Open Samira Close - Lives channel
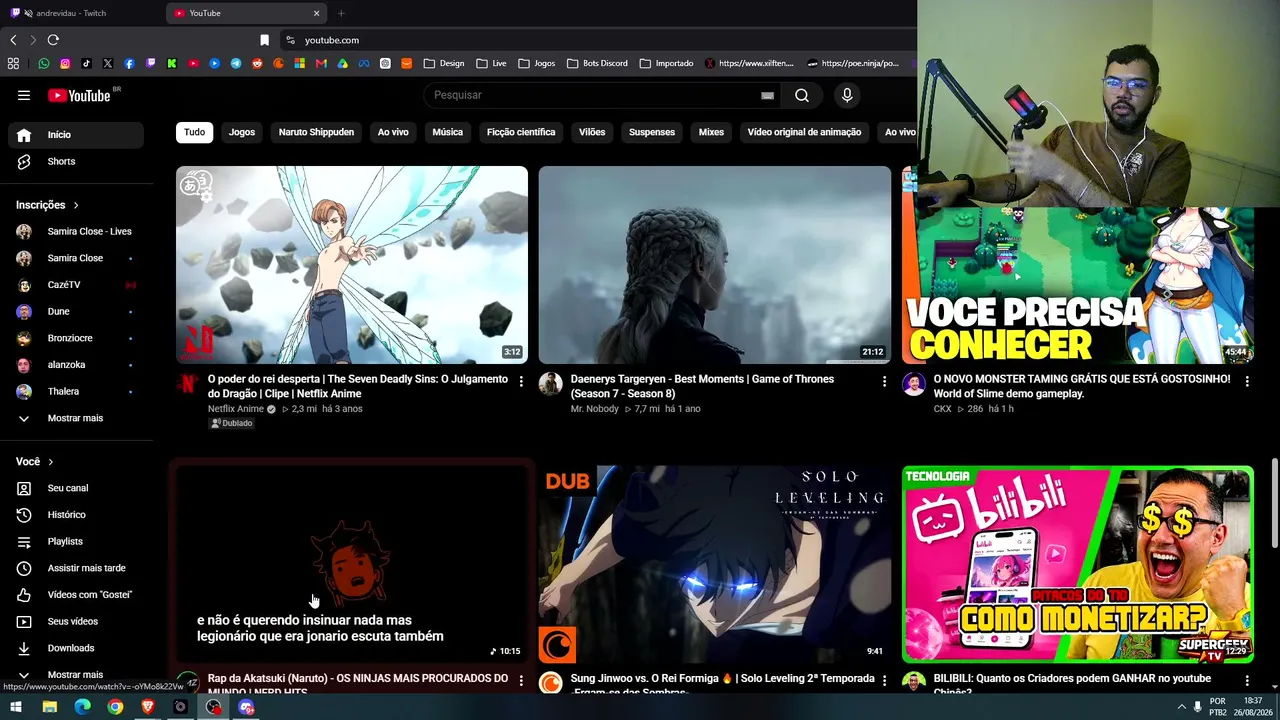Image resolution: width=1280 pixels, height=720 pixels. pyautogui.click(x=76, y=231)
